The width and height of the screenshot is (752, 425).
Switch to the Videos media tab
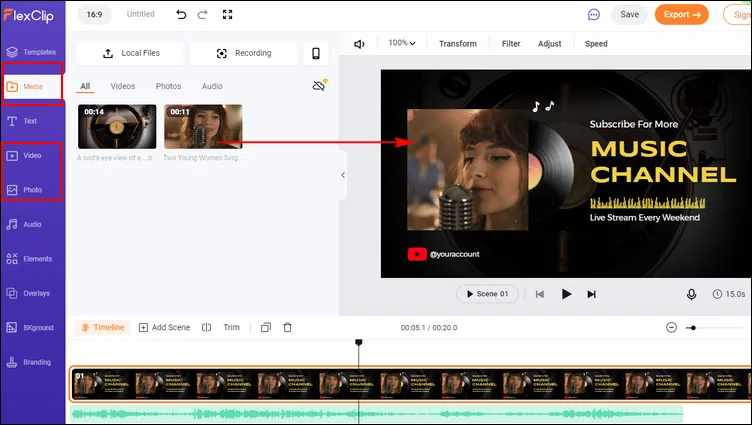(x=123, y=86)
